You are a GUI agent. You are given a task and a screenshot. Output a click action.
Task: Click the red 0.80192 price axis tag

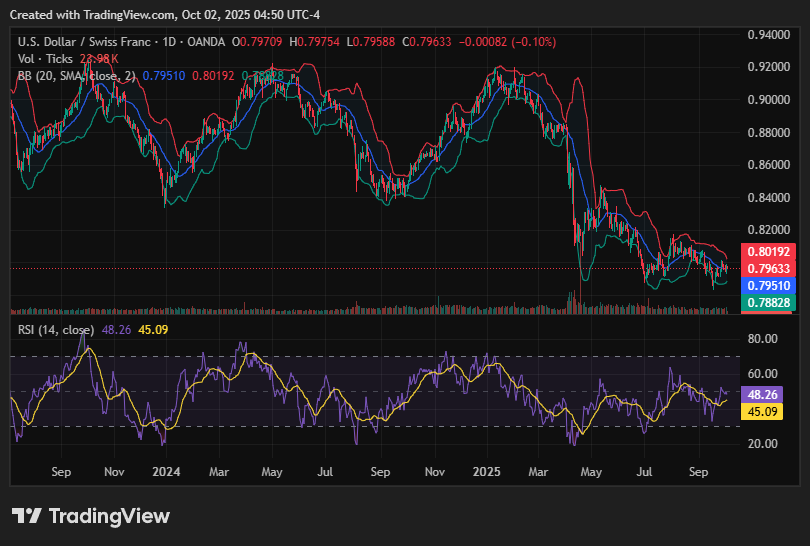[765, 252]
